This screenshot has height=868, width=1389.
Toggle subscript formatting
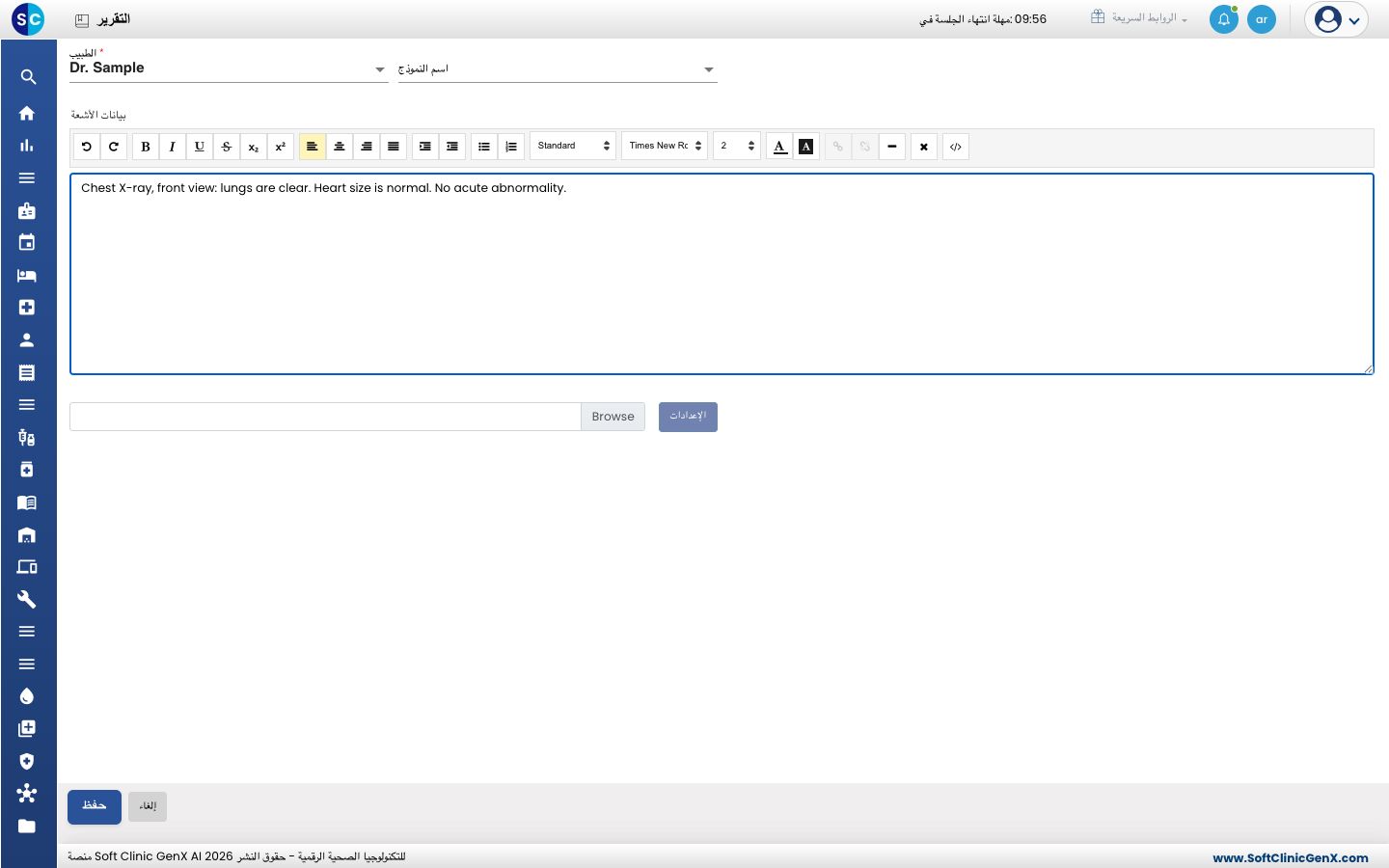click(254, 147)
